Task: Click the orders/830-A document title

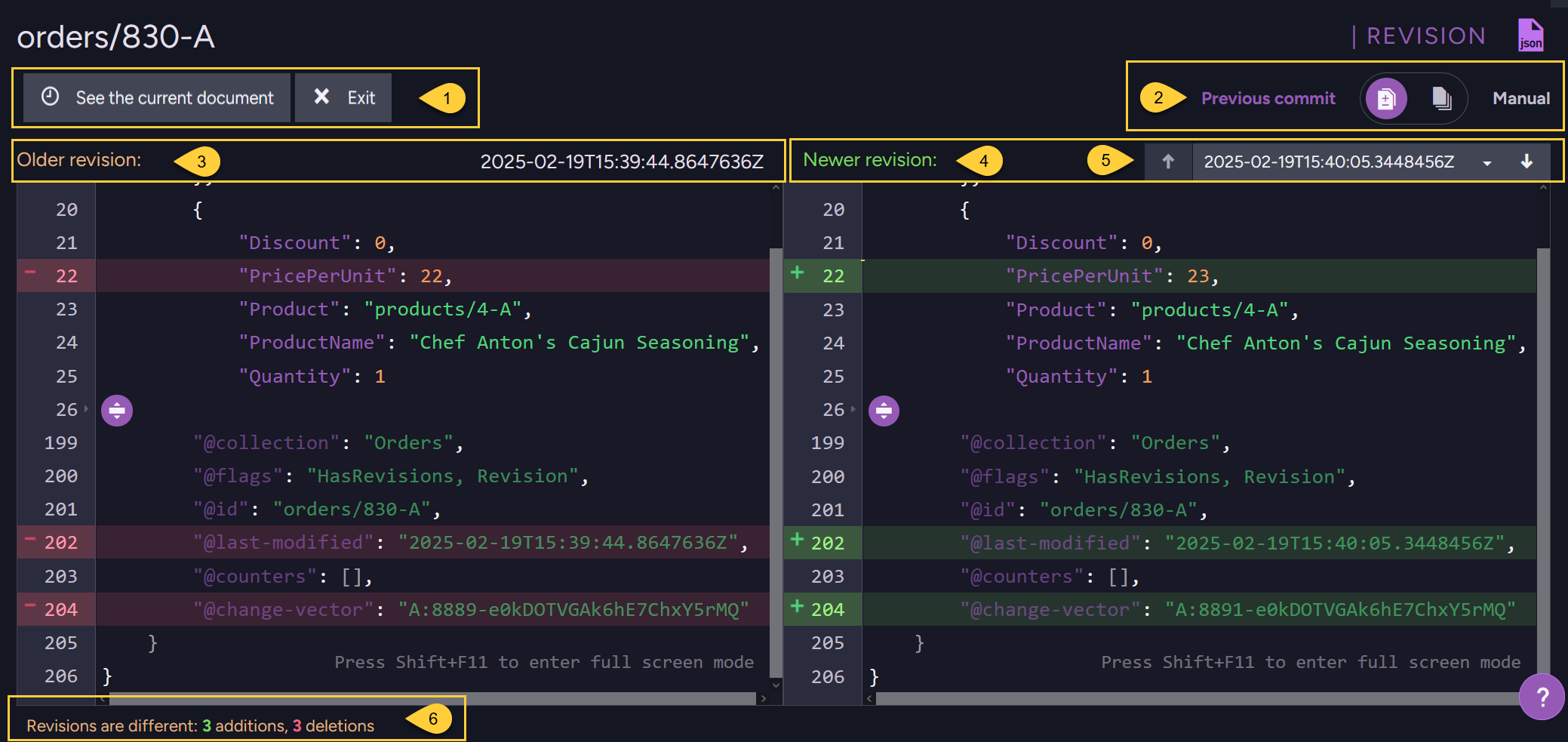Action: [x=115, y=36]
